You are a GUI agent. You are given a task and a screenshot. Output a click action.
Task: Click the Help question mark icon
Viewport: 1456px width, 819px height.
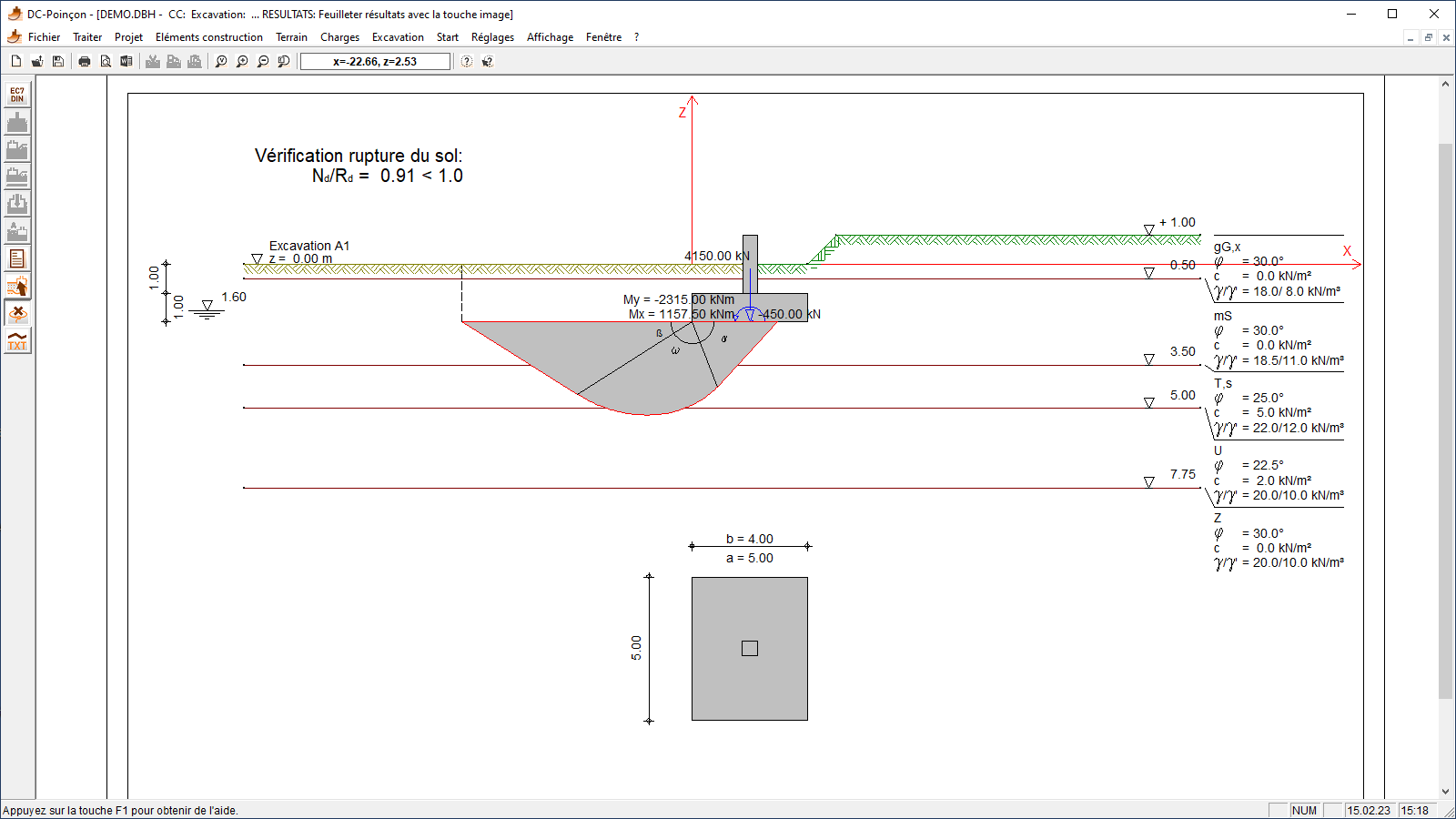(x=467, y=61)
